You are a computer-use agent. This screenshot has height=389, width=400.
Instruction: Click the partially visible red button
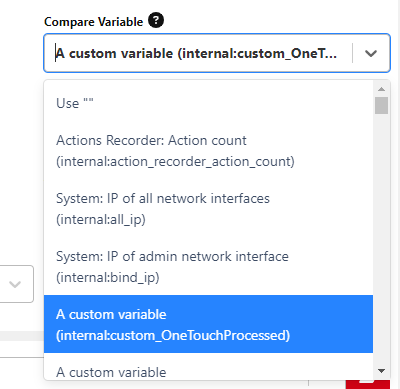[368, 384]
